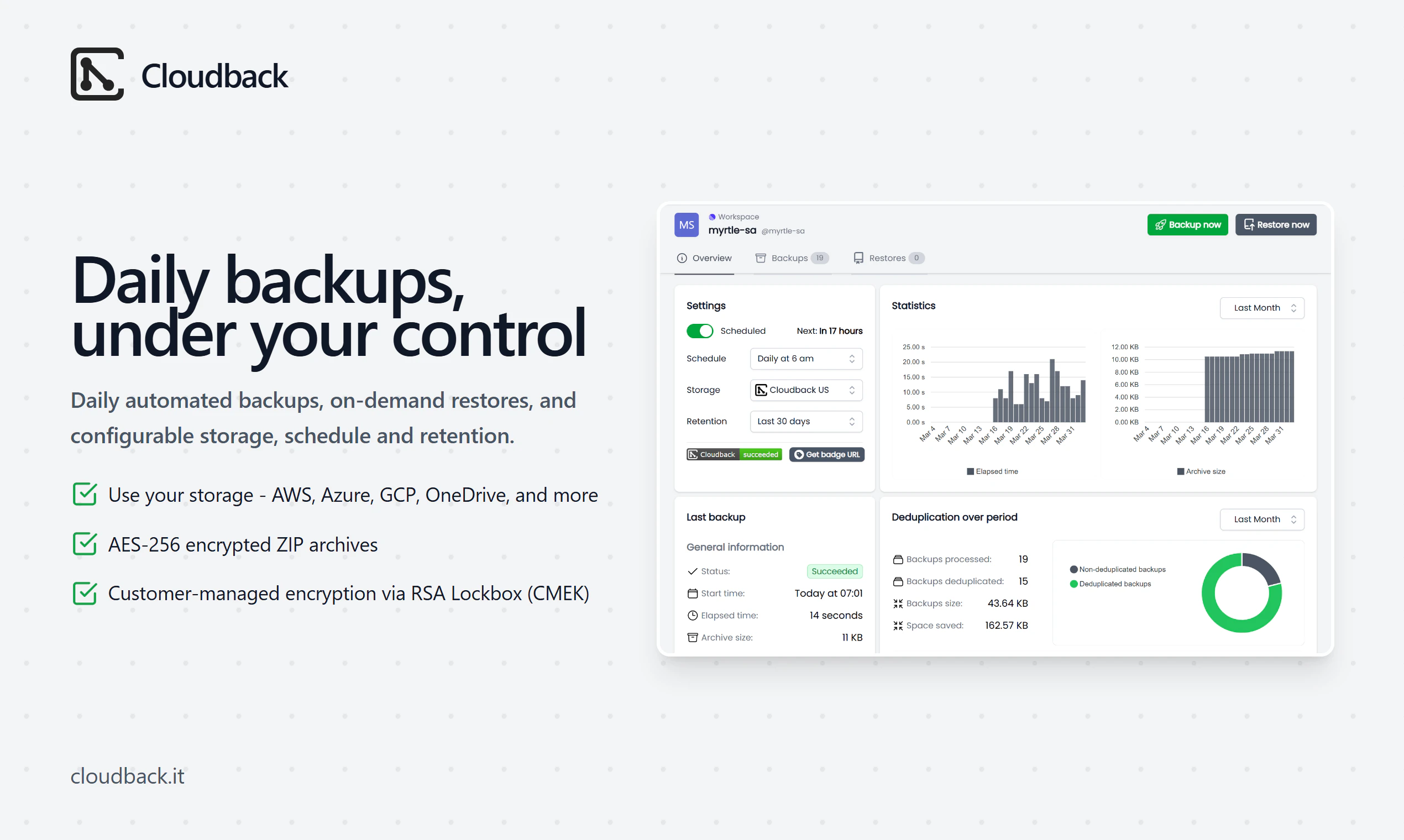
Task: Open Deduplication period 'Last Month' dropdown
Action: [x=1261, y=519]
